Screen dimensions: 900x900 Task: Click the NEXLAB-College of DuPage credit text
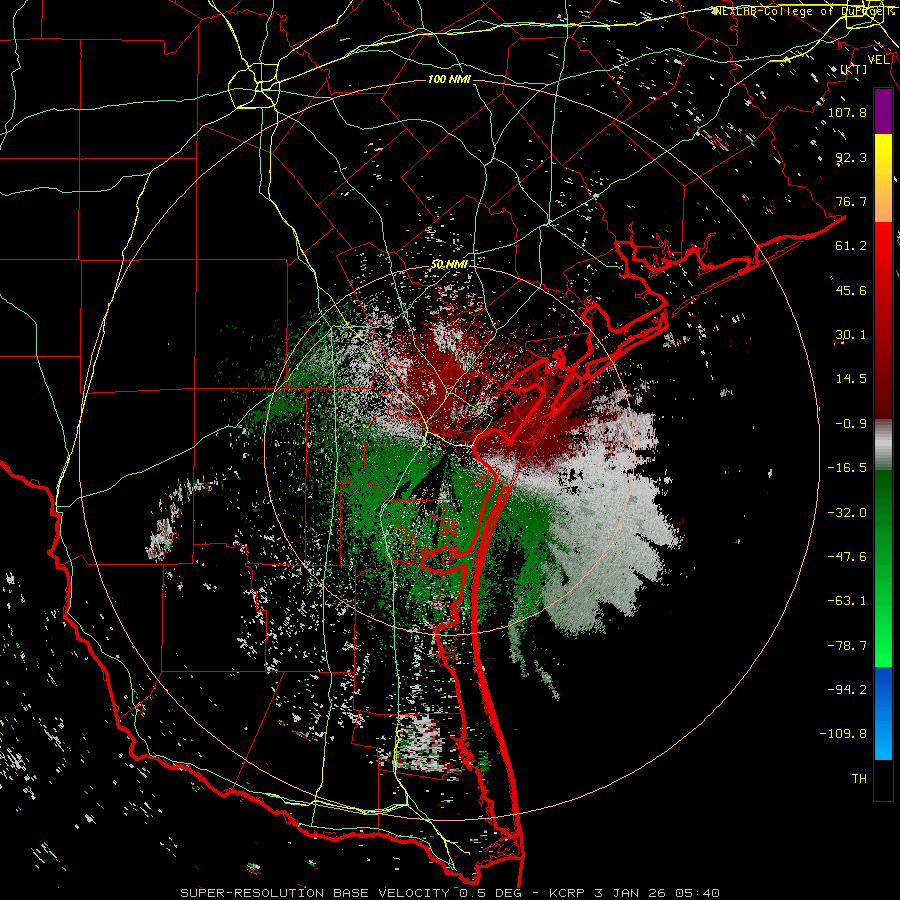tap(803, 11)
